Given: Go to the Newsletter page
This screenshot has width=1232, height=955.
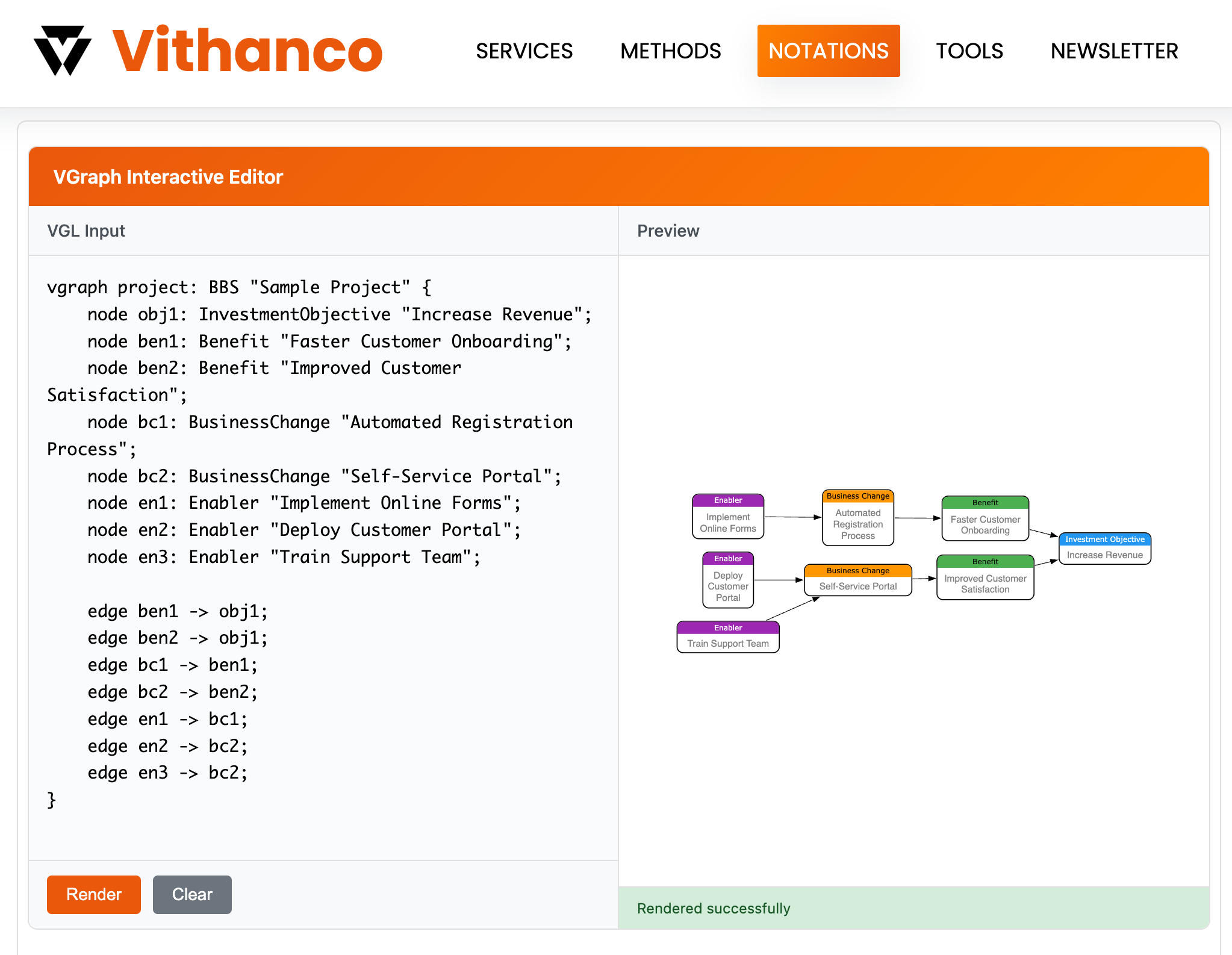Looking at the screenshot, I should tap(1114, 51).
